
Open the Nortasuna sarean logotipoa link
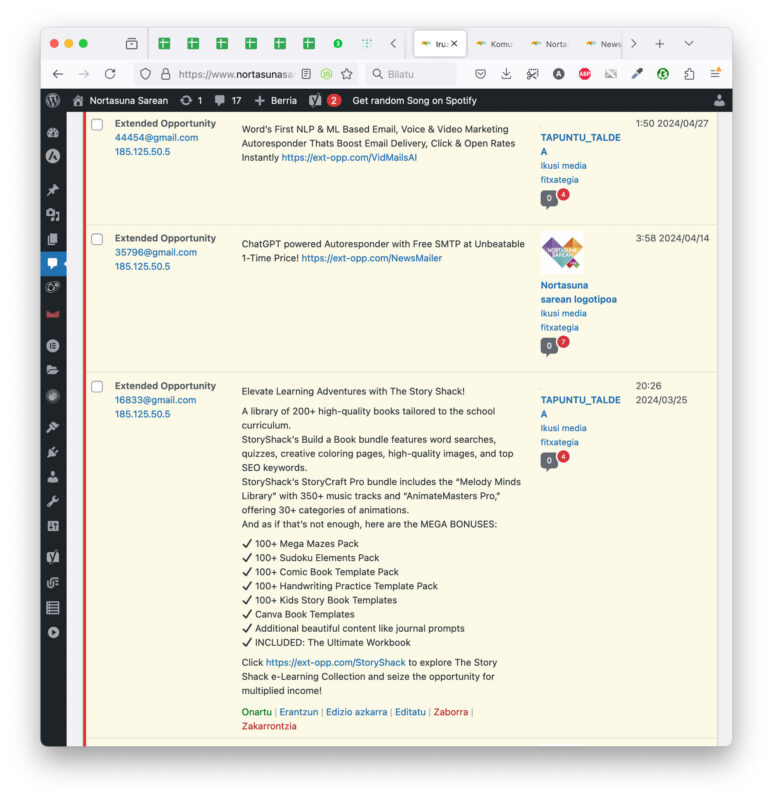tap(579, 292)
